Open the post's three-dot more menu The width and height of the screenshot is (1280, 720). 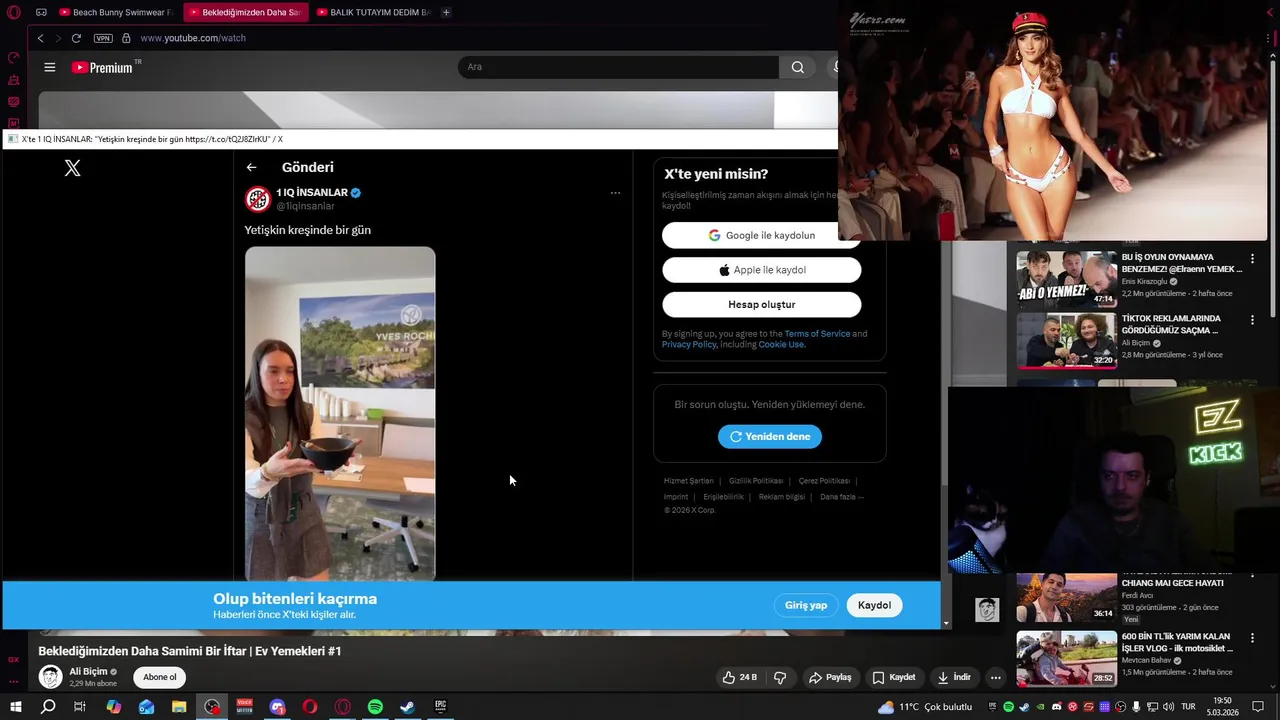[x=615, y=193]
